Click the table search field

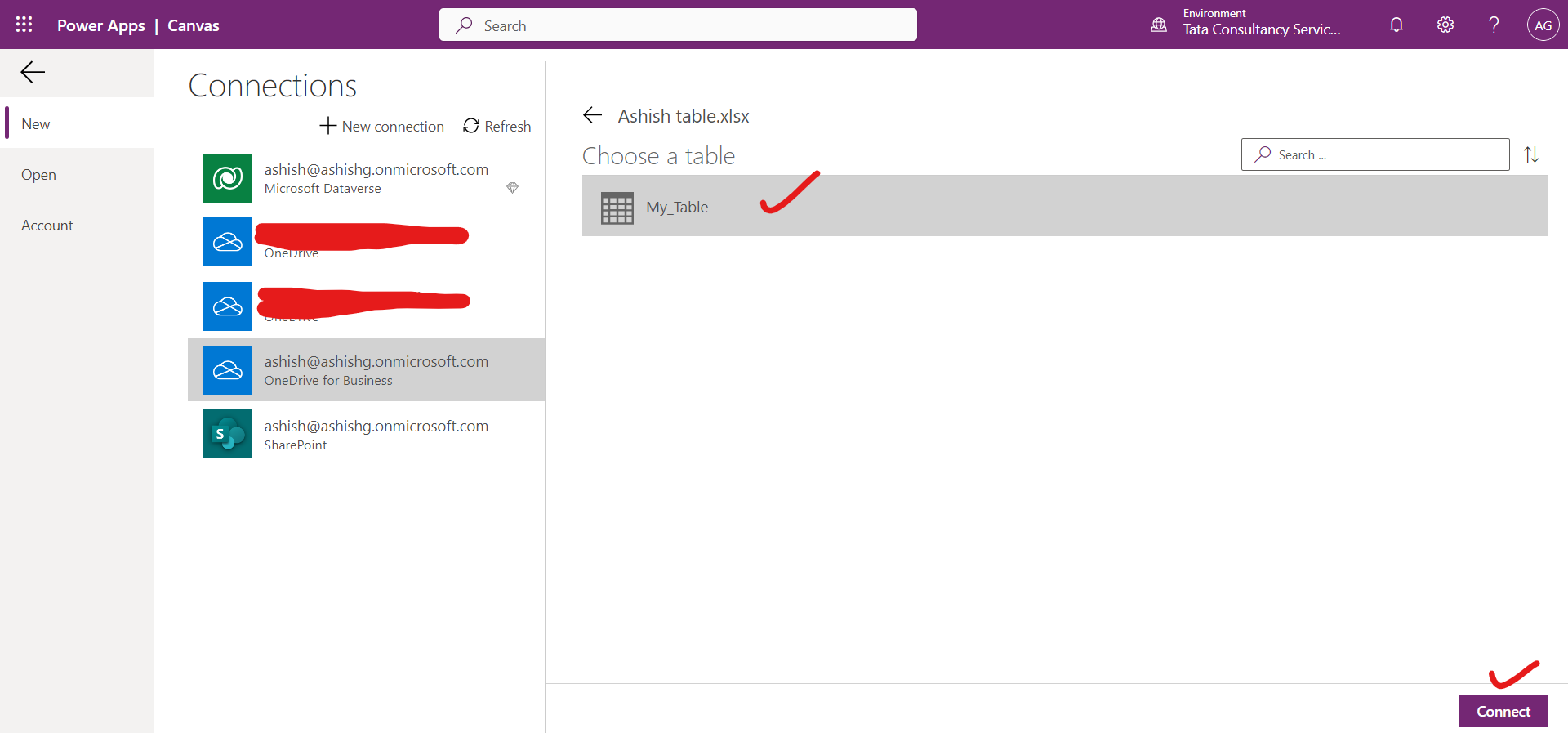[x=1375, y=154]
